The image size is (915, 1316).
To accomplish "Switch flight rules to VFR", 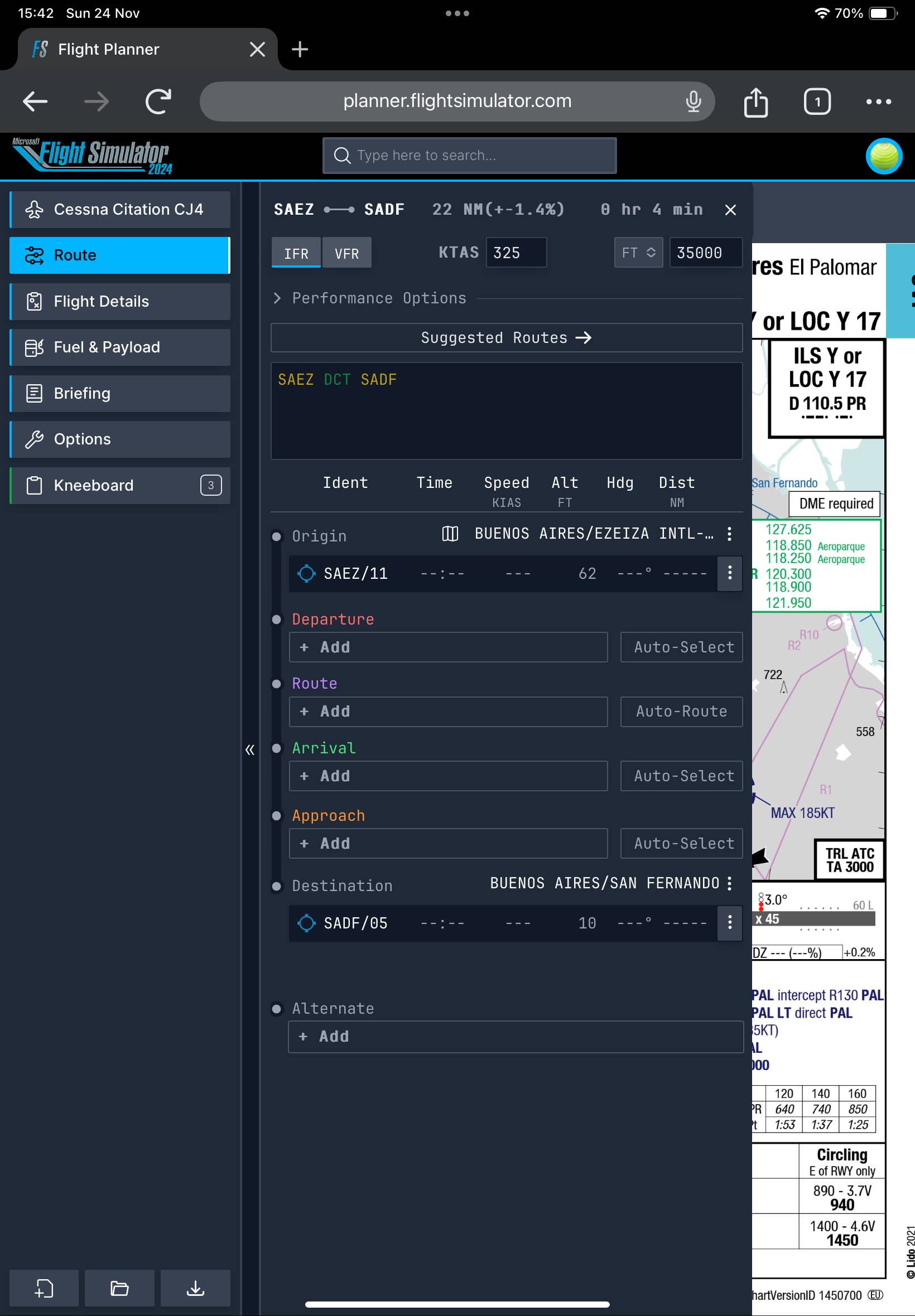I will tap(346, 253).
